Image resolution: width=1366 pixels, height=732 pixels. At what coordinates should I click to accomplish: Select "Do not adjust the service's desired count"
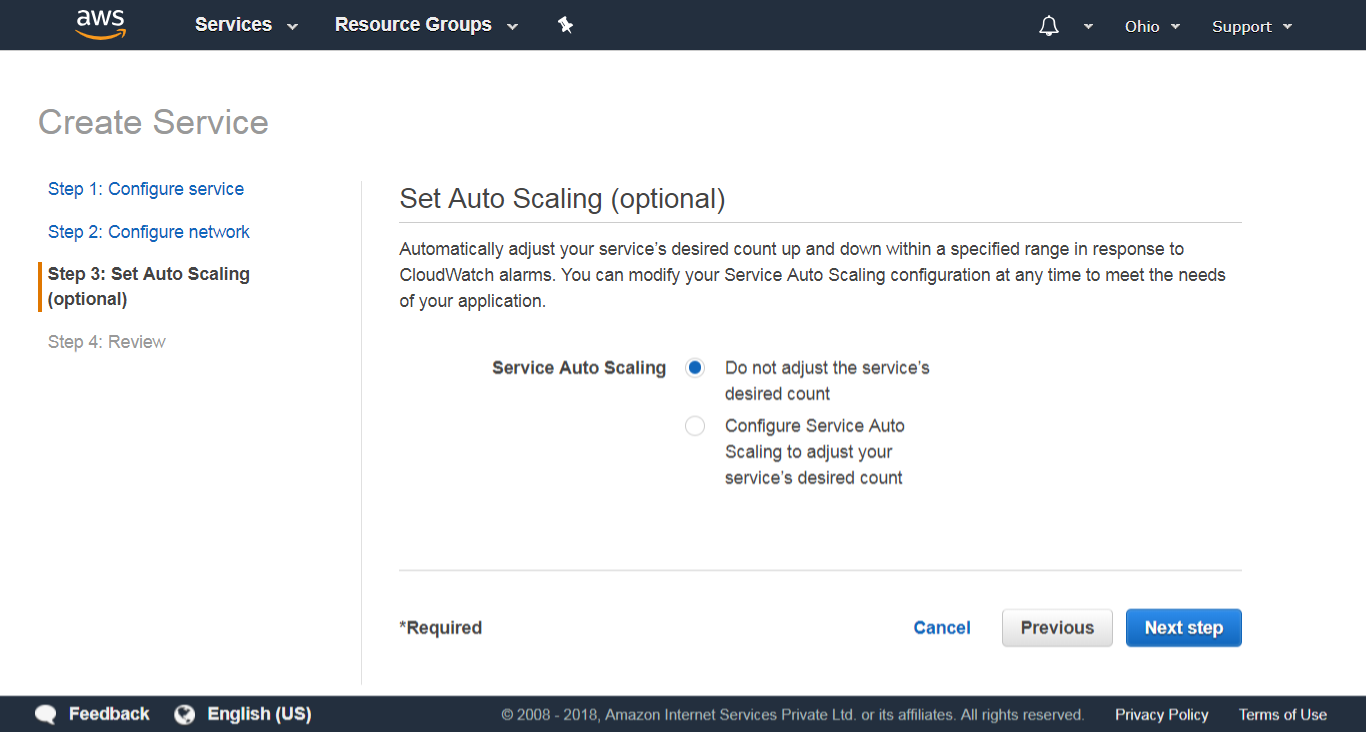point(695,368)
